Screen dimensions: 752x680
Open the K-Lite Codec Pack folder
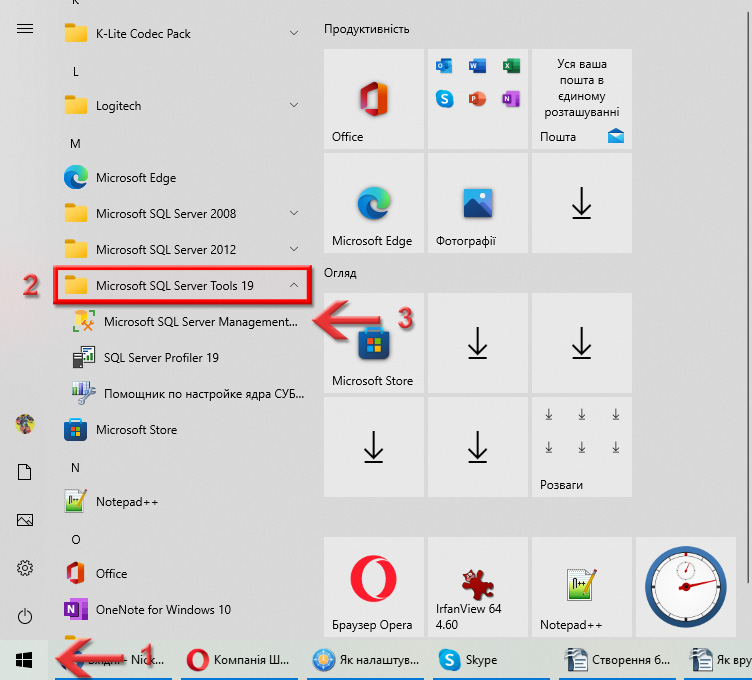coord(182,34)
